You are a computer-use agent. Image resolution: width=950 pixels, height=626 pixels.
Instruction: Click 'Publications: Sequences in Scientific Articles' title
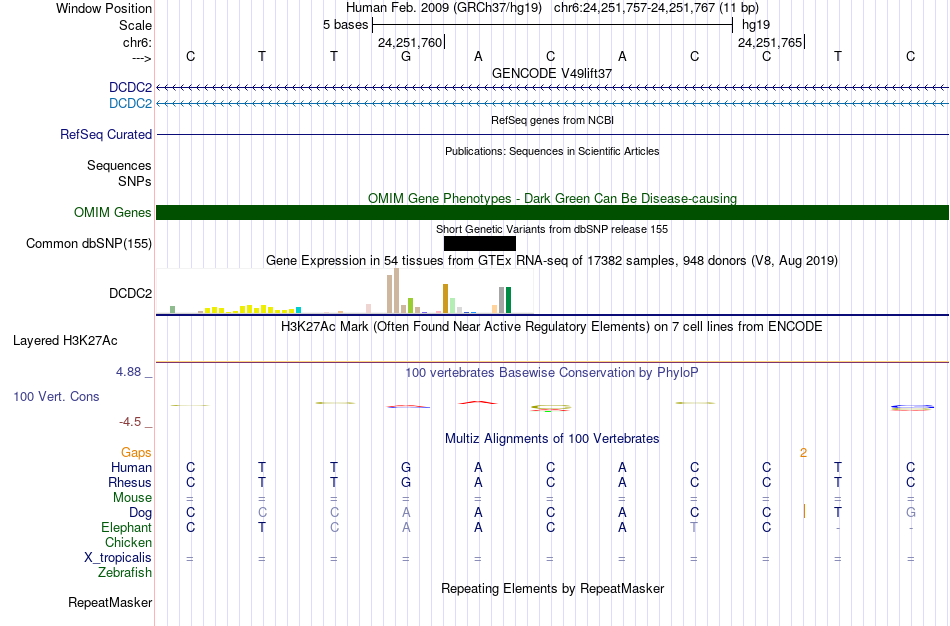tap(552, 151)
